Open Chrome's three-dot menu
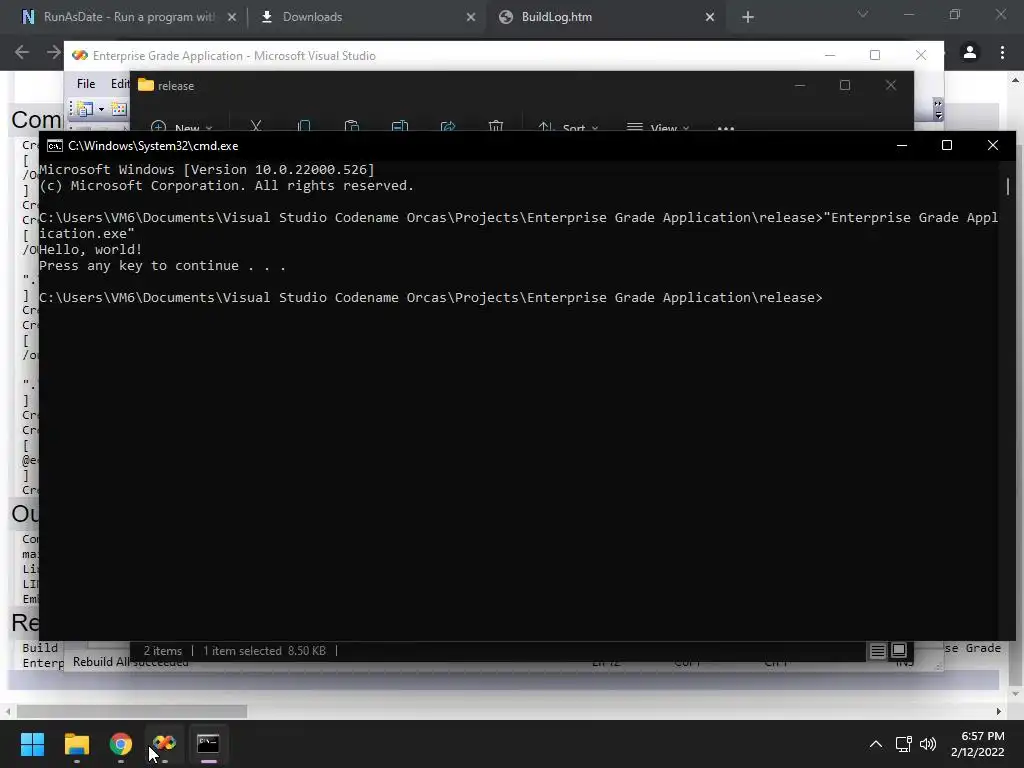This screenshot has height=768, width=1024. coord(1002,52)
